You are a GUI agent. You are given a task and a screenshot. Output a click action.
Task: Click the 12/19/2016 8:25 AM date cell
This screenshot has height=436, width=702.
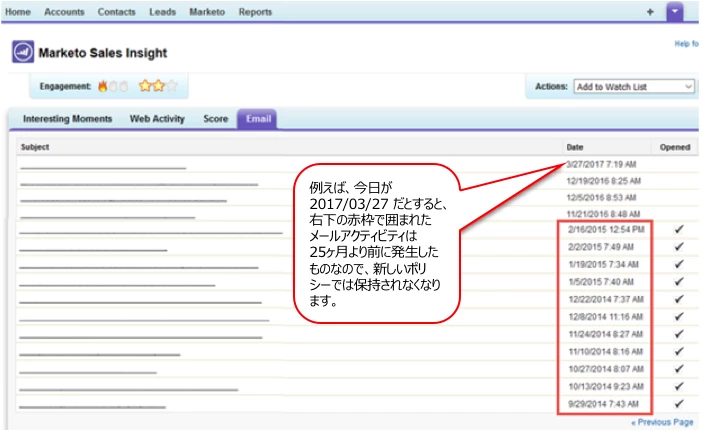[604, 181]
